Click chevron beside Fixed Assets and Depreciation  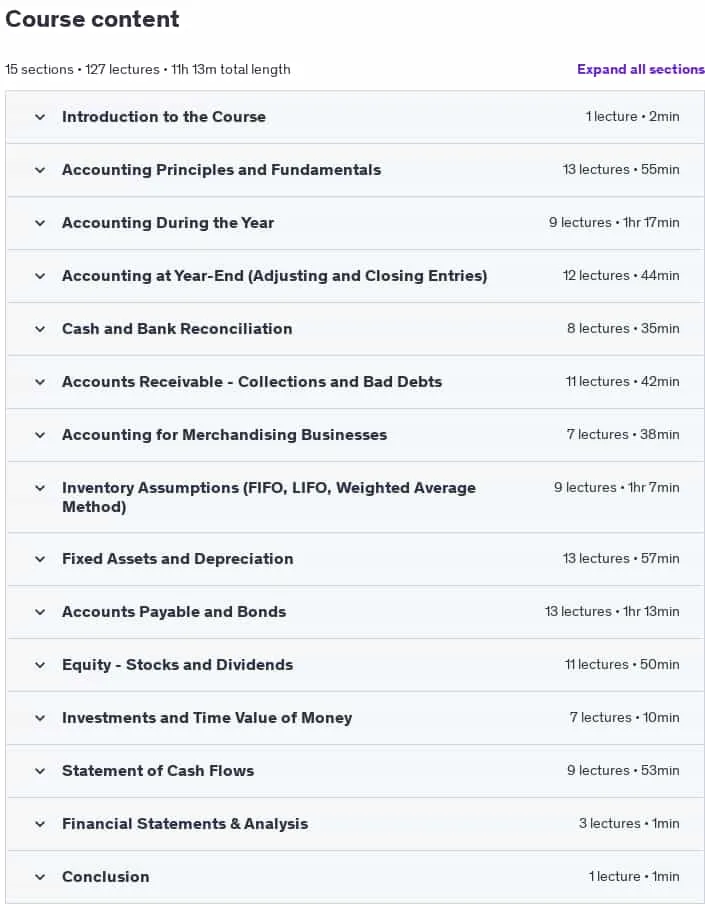pos(40,559)
